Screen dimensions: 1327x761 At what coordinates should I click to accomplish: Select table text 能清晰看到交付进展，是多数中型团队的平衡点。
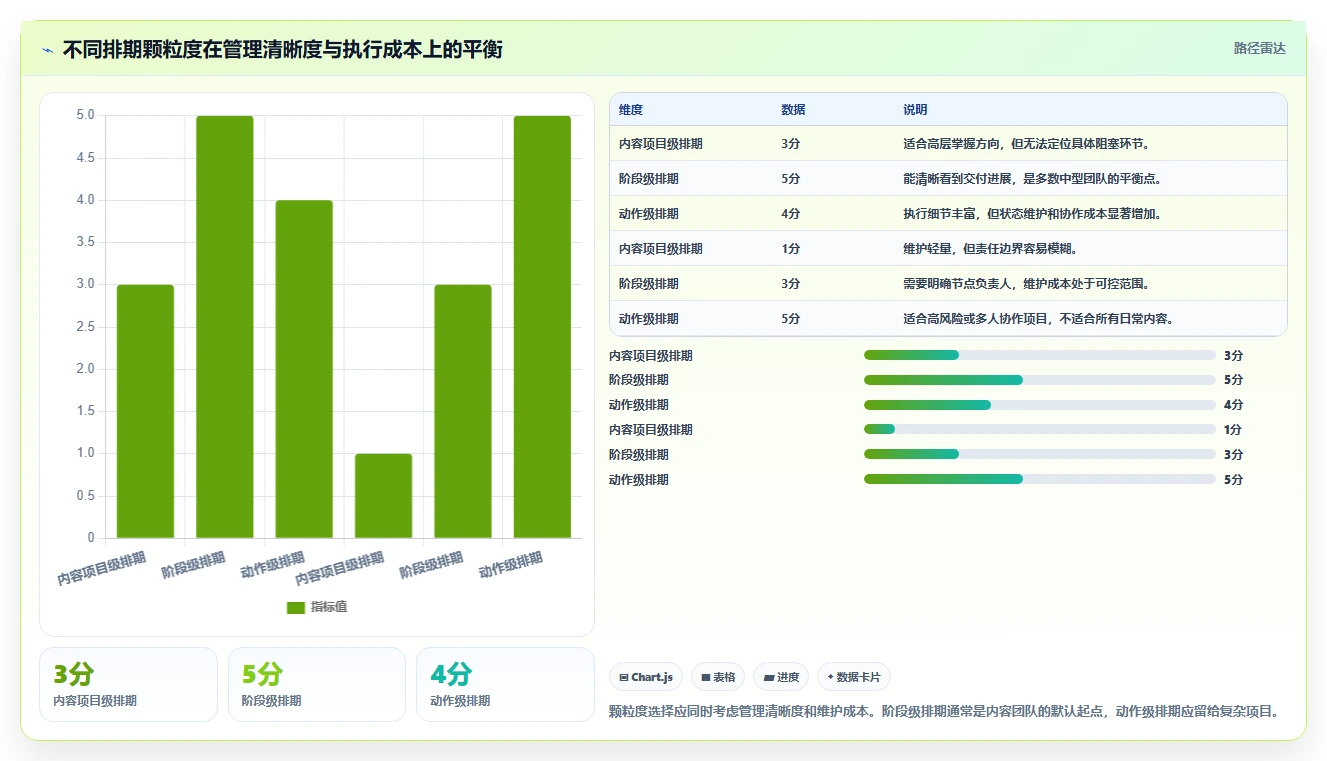pyautogui.click(x=1032, y=179)
